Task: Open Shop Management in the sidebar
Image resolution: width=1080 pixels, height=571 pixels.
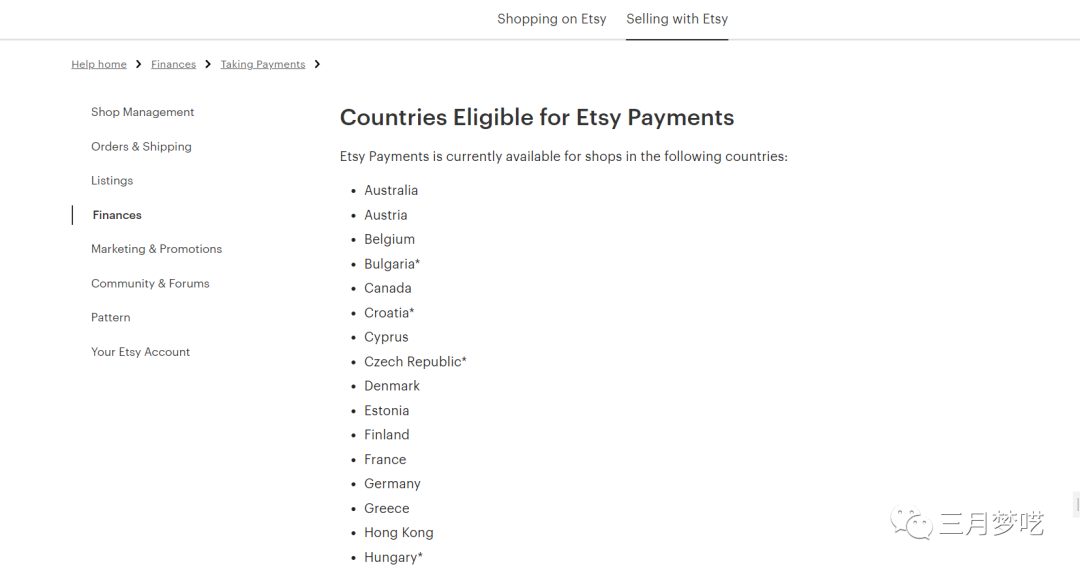Action: coord(142,112)
